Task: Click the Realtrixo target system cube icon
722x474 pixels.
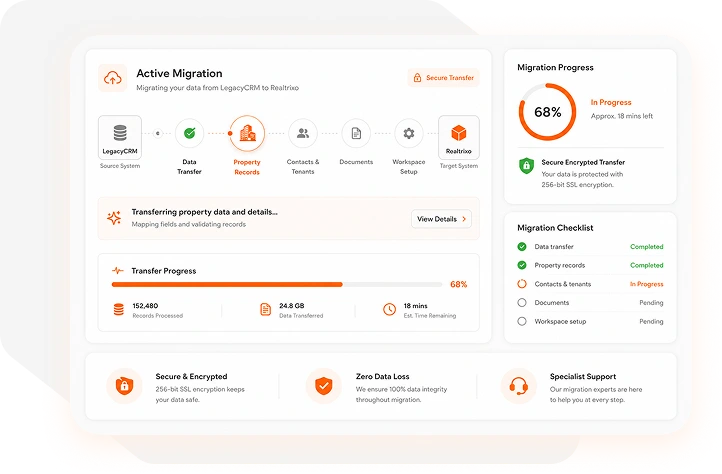Action: (459, 133)
